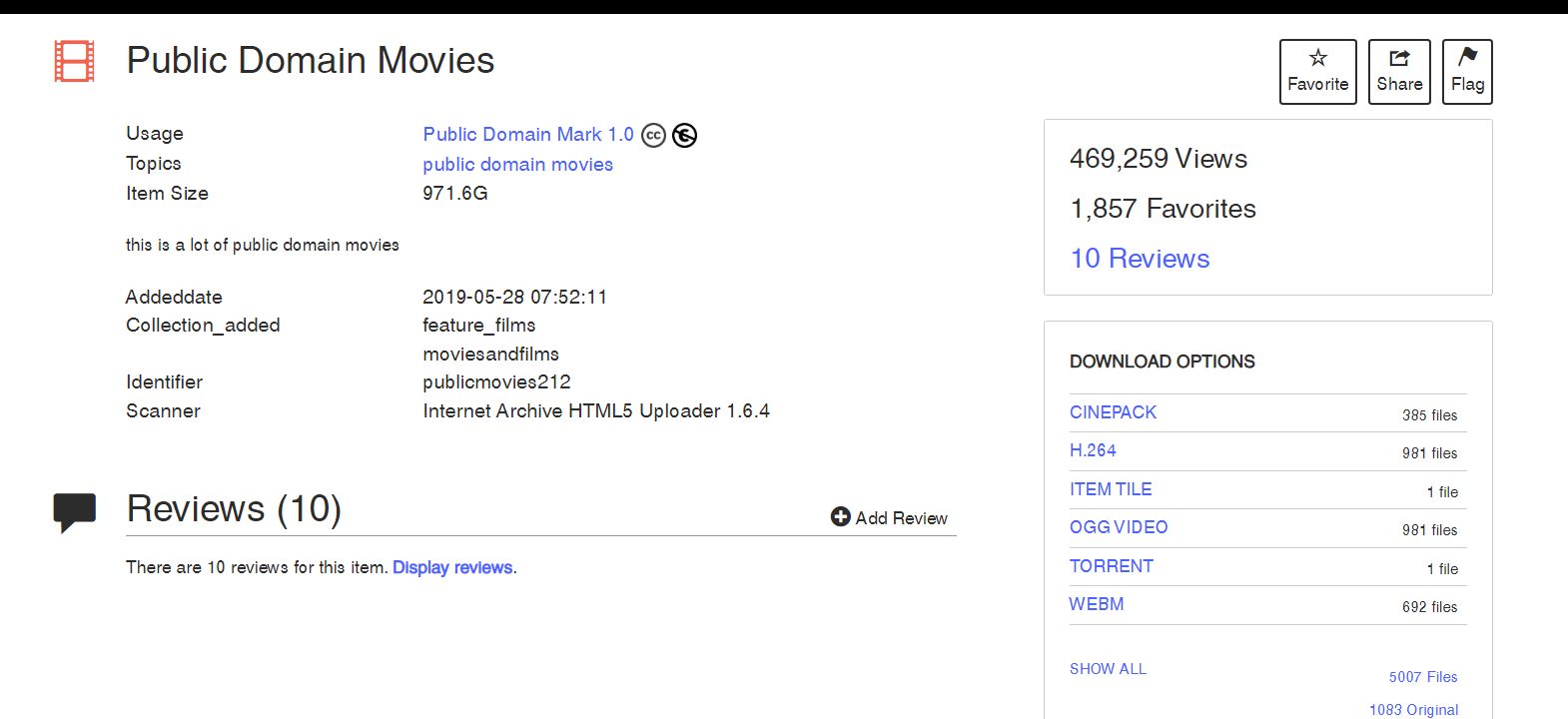Download the CINEPACK files

point(1113,412)
